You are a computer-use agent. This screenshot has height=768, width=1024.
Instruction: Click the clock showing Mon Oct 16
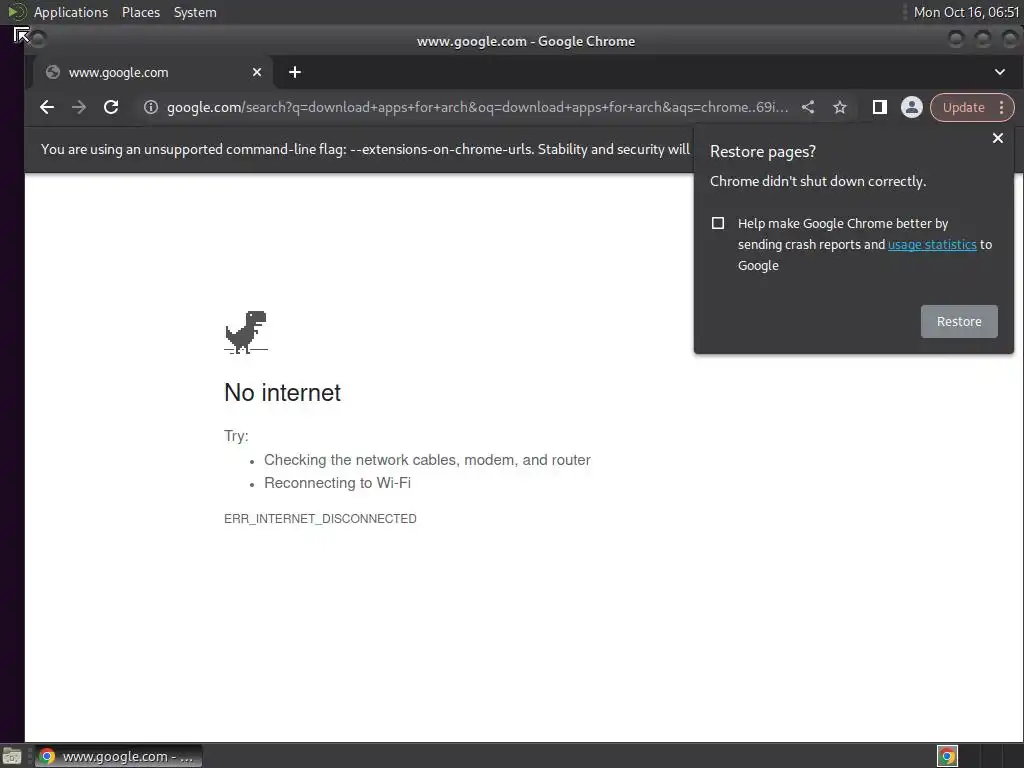[966, 12]
